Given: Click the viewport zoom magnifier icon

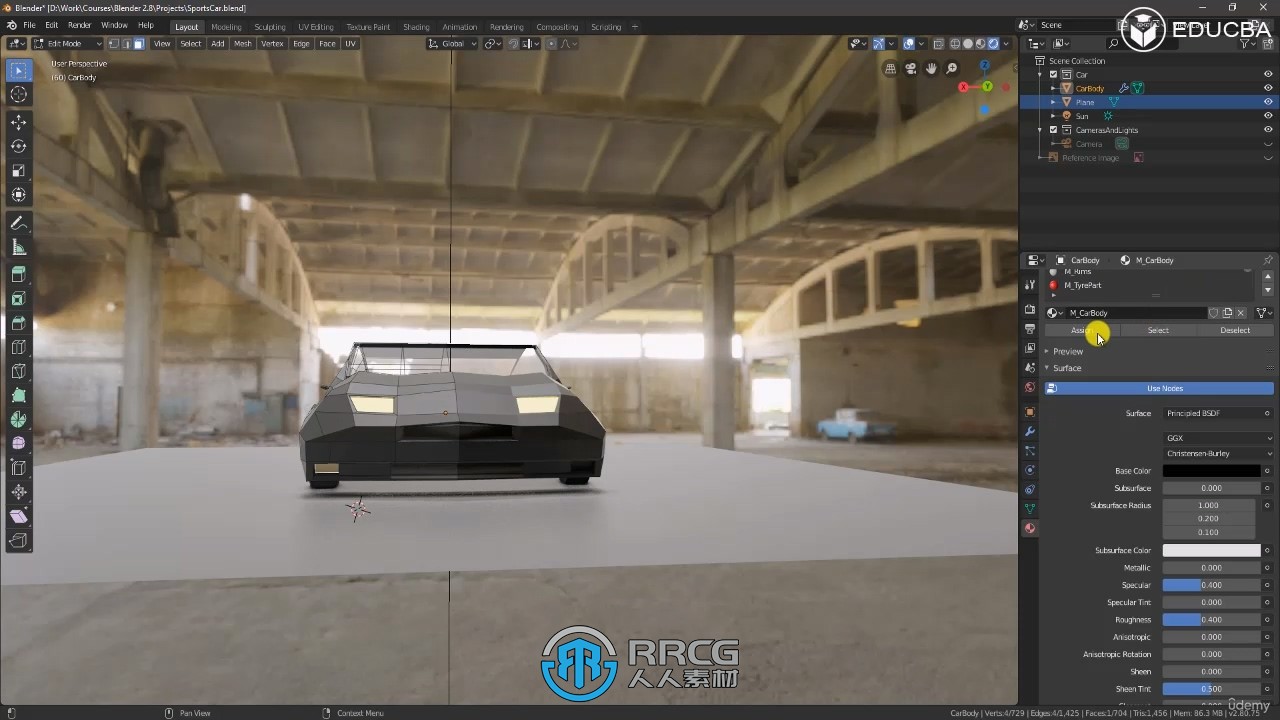Looking at the screenshot, I should pyautogui.click(x=951, y=69).
